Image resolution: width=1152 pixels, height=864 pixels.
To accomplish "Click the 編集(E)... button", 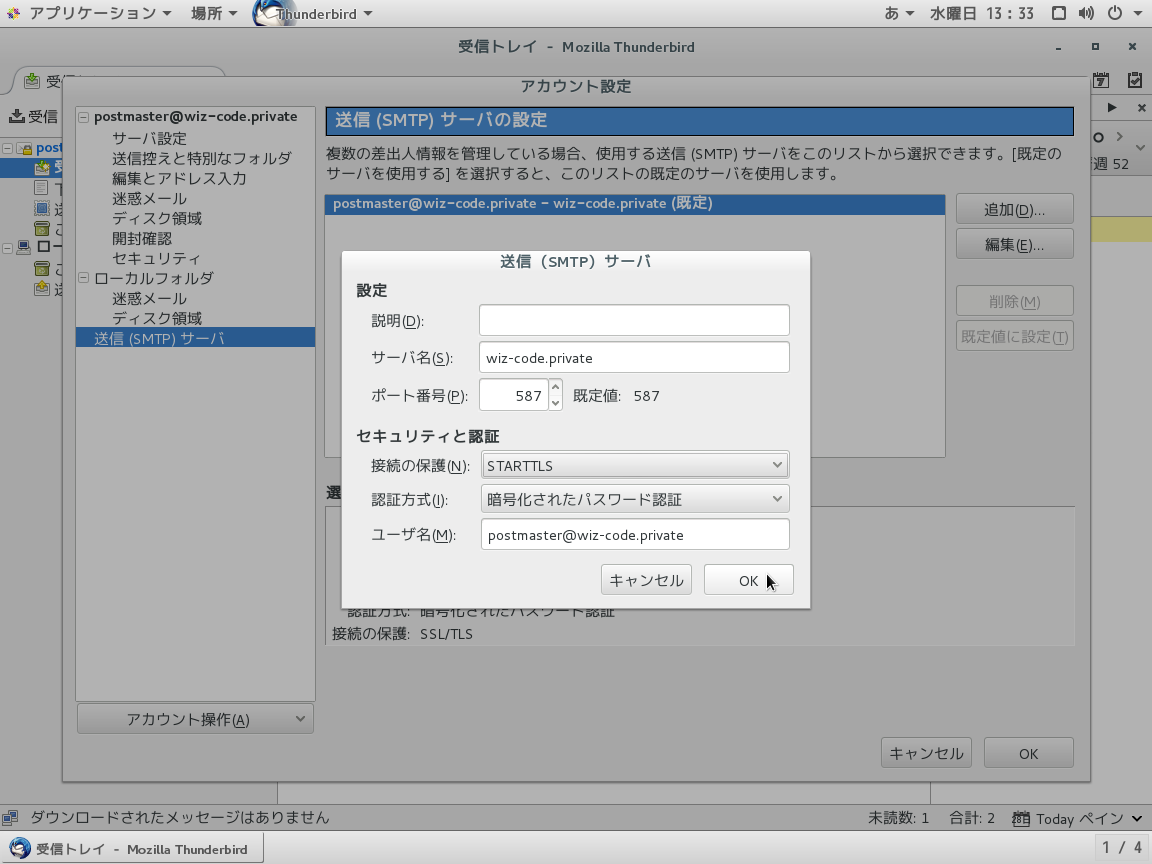I will point(1015,244).
